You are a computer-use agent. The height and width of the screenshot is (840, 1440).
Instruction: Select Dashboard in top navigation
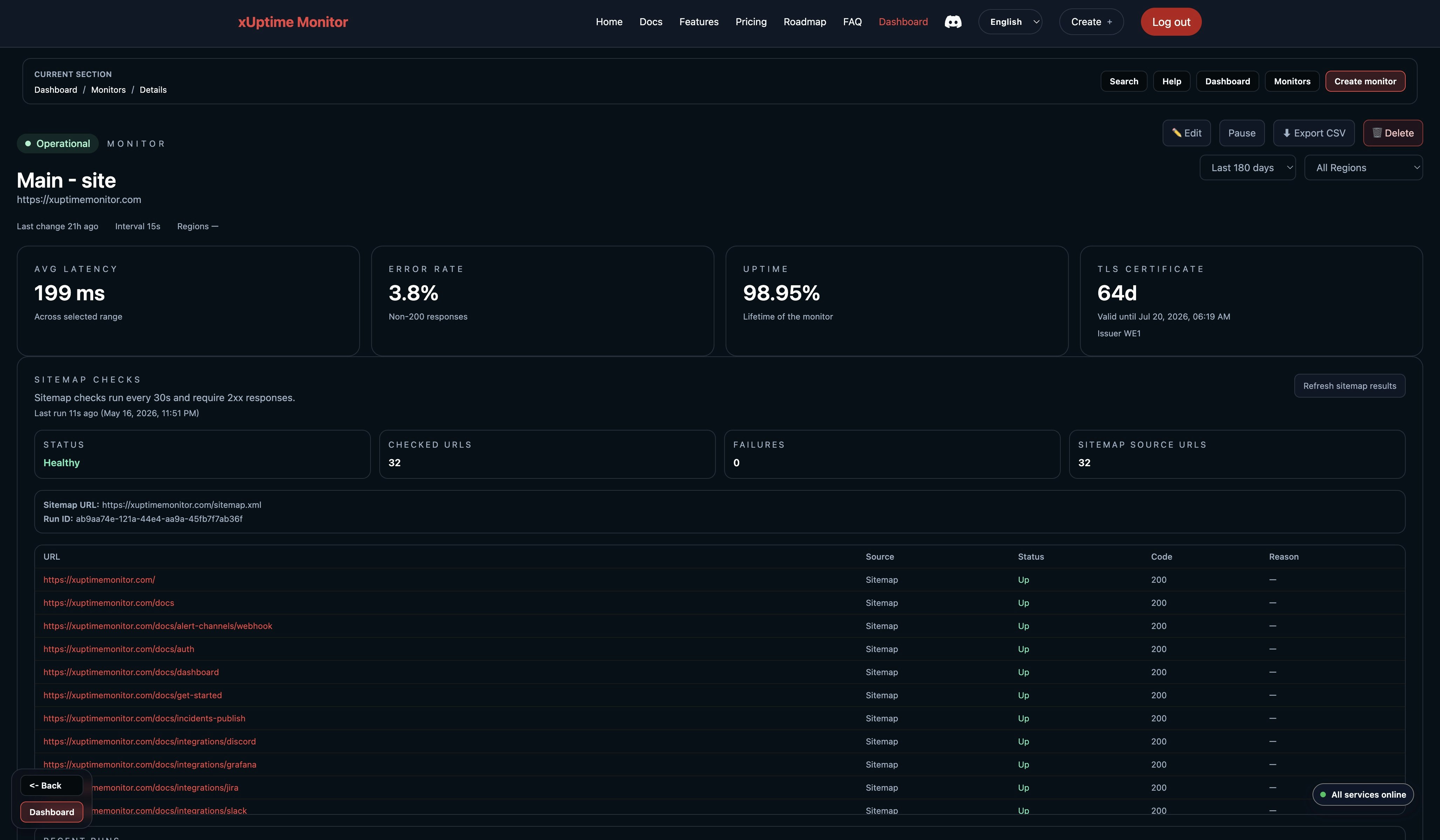[x=903, y=22]
